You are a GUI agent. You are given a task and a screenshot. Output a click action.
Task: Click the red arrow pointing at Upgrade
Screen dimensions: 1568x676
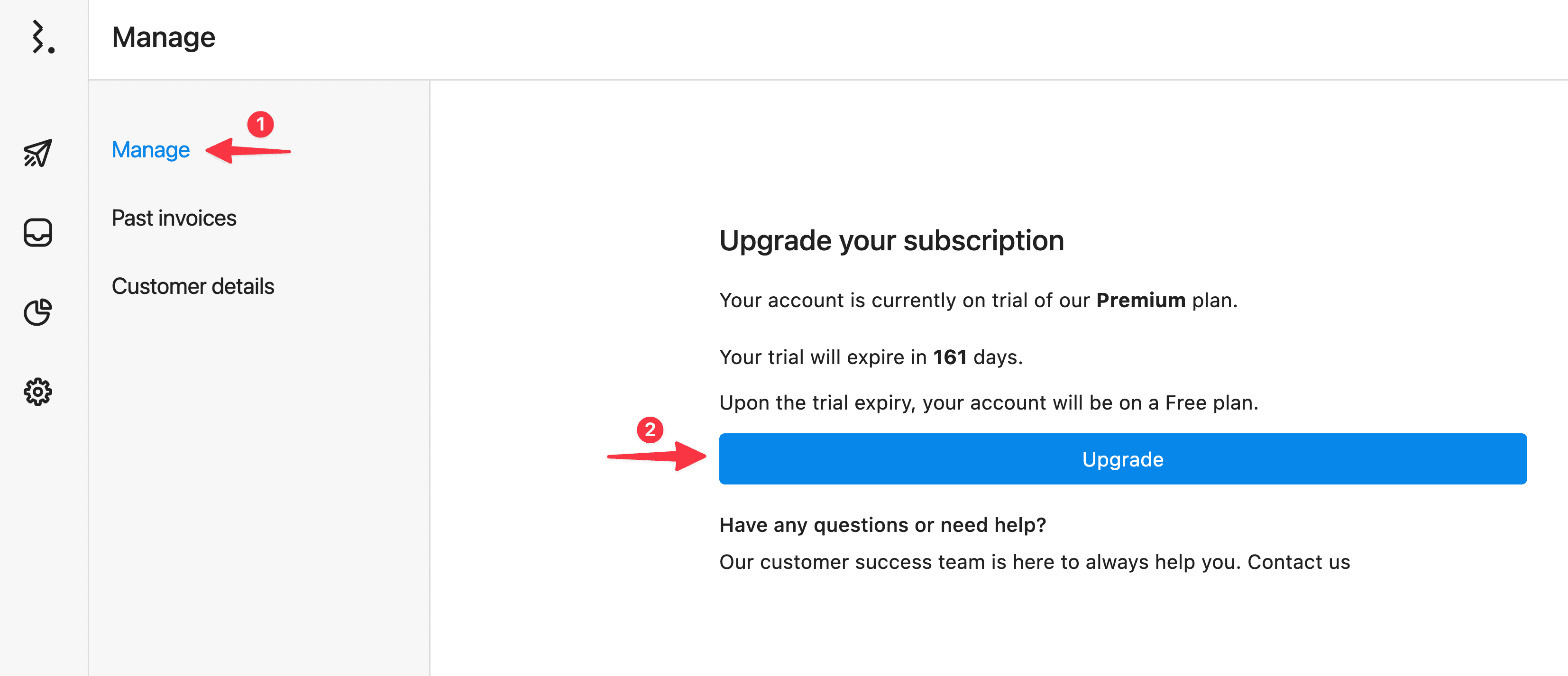pyautogui.click(x=657, y=456)
